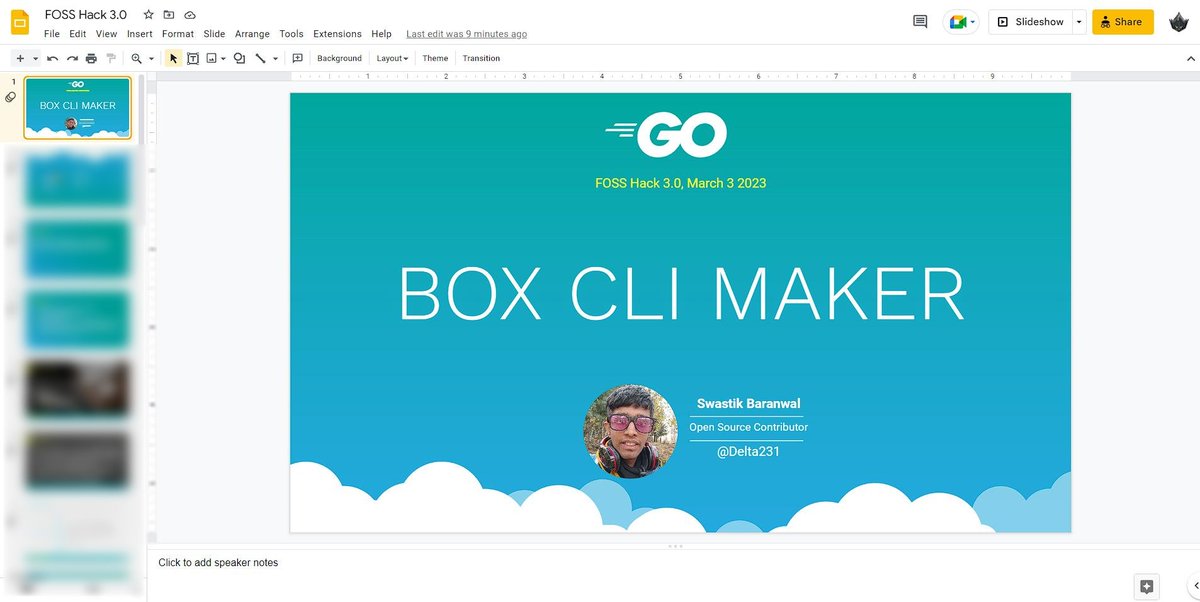Expand the zoom level dropdown arrow
This screenshot has height=602, width=1200.
point(150,59)
